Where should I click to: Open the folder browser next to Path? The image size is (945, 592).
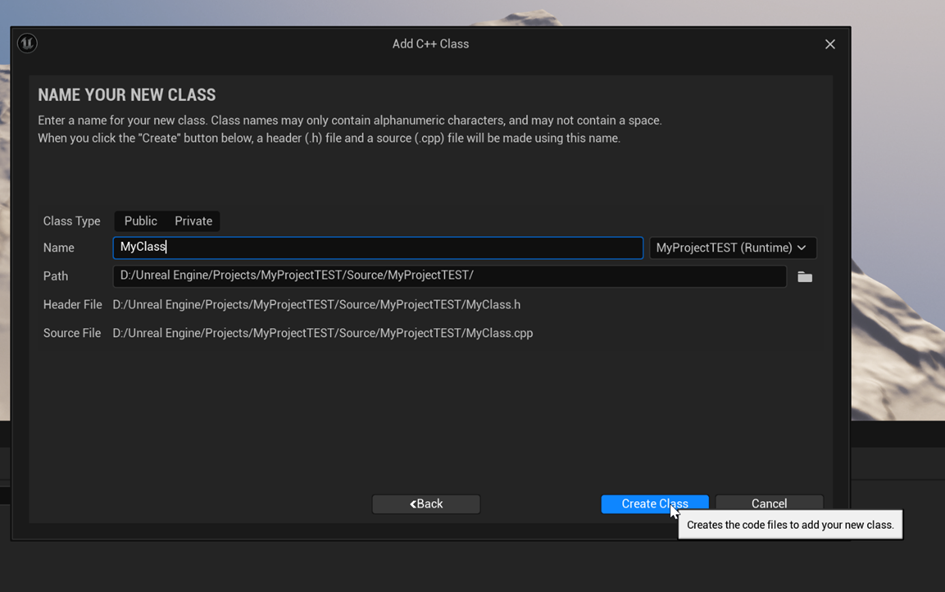(x=804, y=277)
